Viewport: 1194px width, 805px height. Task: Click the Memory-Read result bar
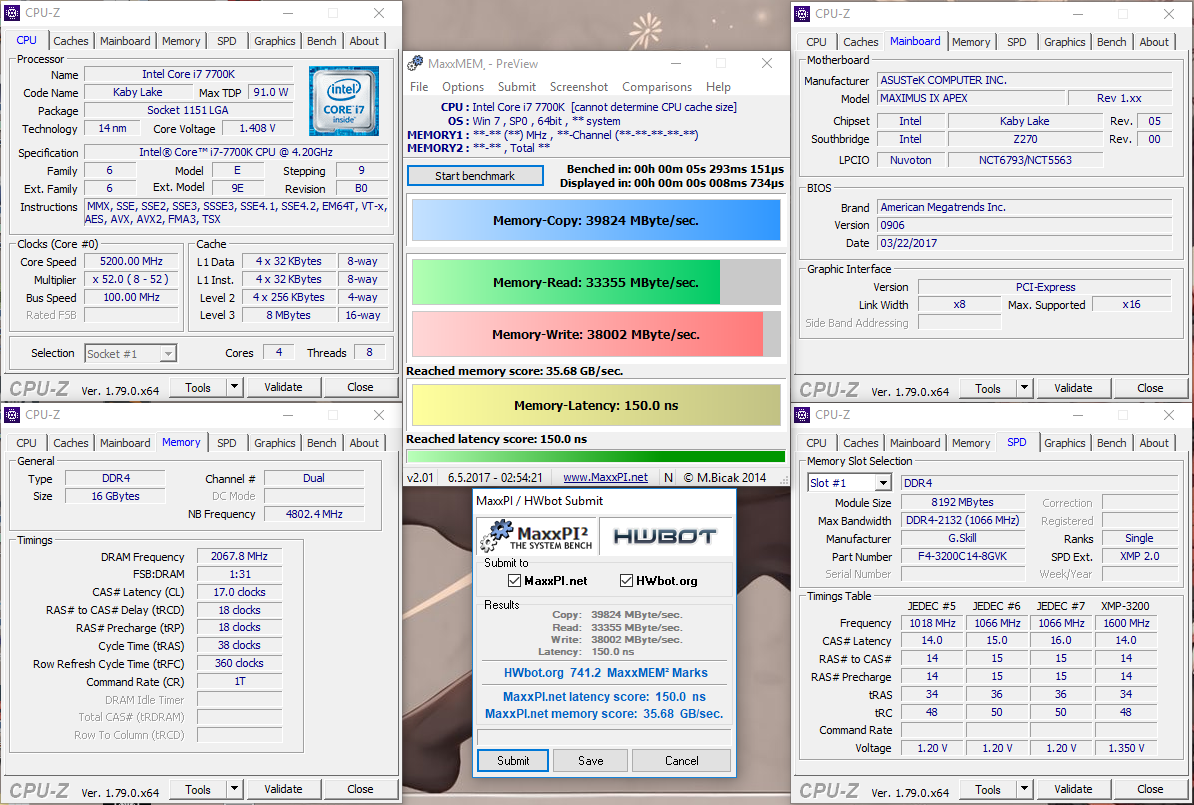coord(596,283)
